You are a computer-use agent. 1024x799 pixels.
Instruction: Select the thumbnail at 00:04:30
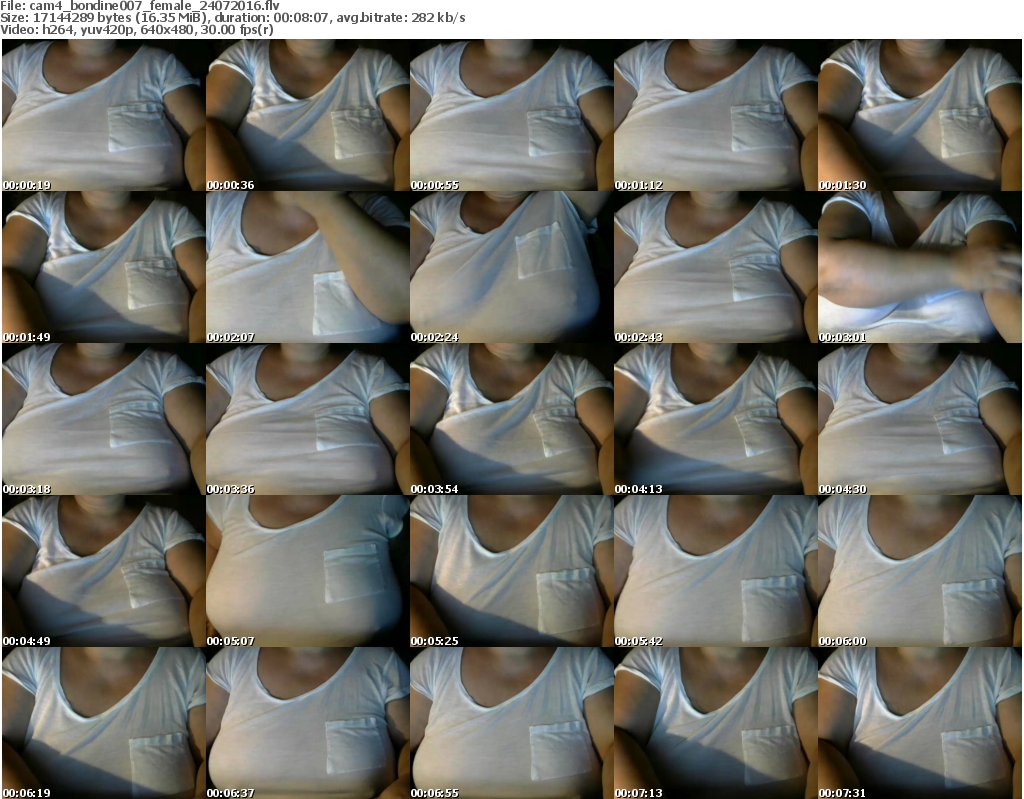920,419
